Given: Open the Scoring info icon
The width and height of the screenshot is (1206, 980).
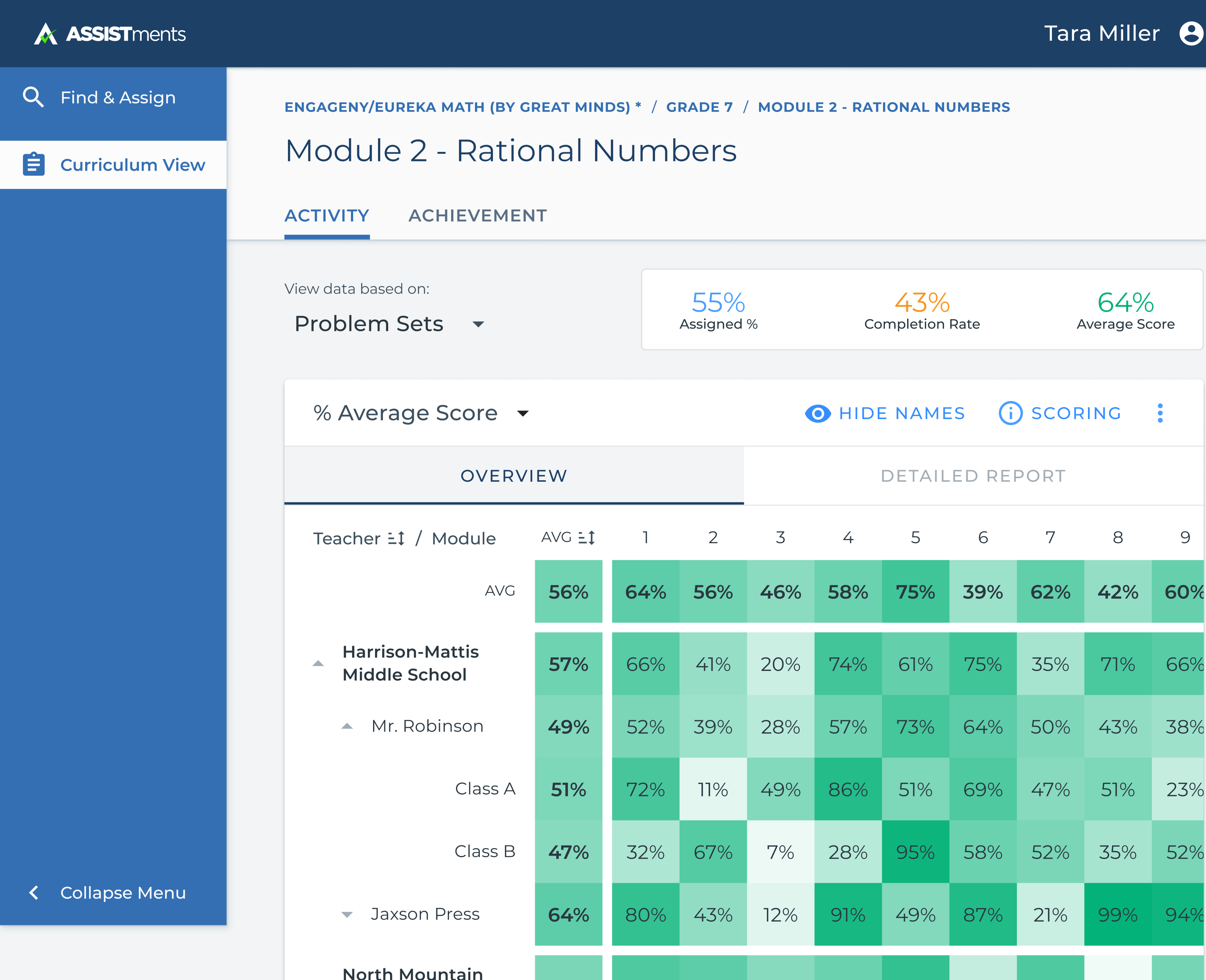Looking at the screenshot, I should click(1010, 413).
